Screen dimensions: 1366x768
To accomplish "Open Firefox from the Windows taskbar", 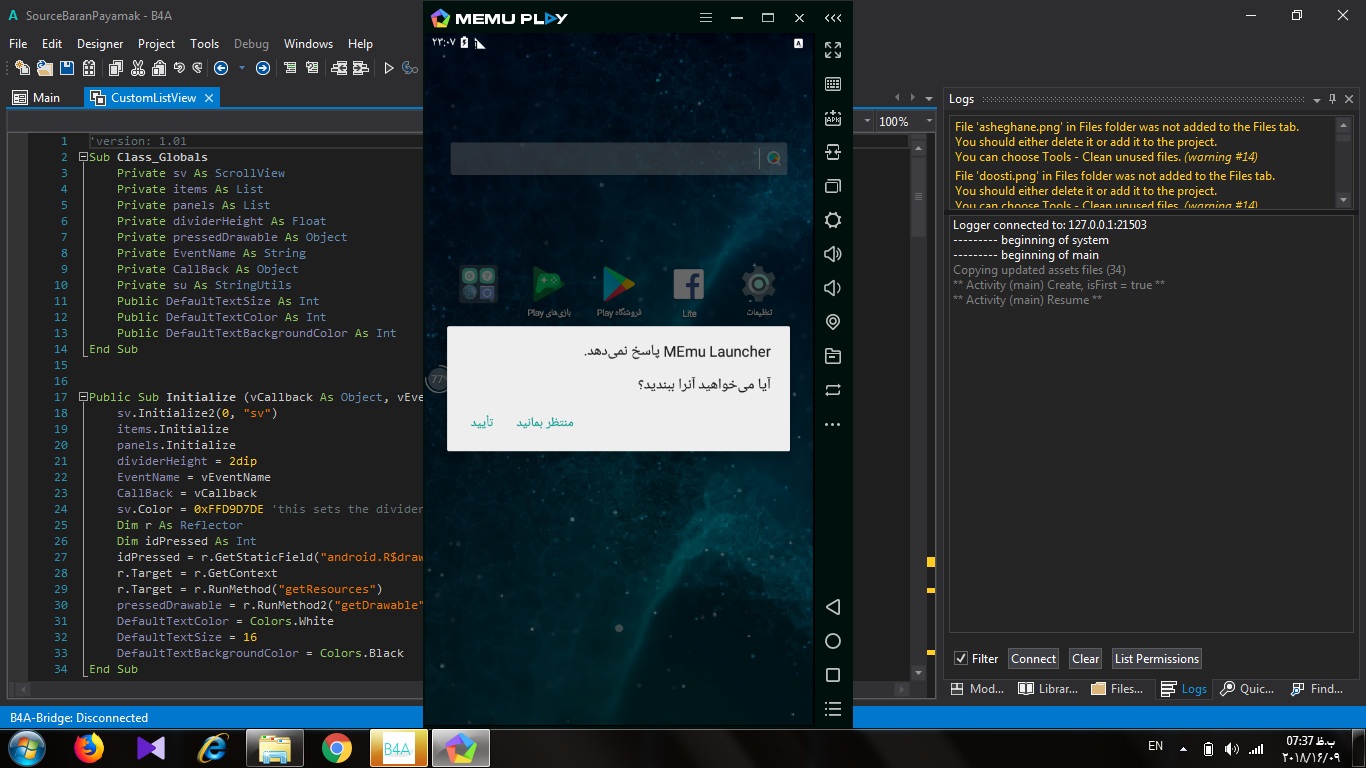I will (x=89, y=748).
